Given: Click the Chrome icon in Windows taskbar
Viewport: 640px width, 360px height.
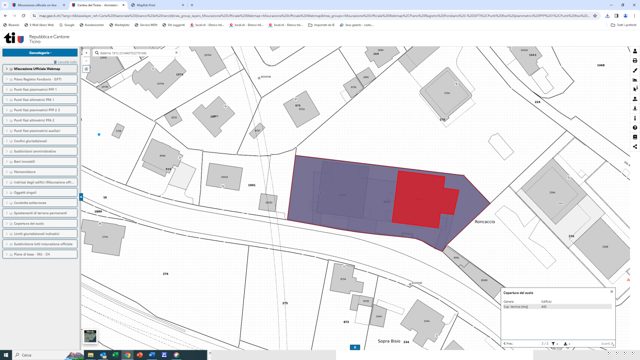Looking at the screenshot, I should (127, 355).
